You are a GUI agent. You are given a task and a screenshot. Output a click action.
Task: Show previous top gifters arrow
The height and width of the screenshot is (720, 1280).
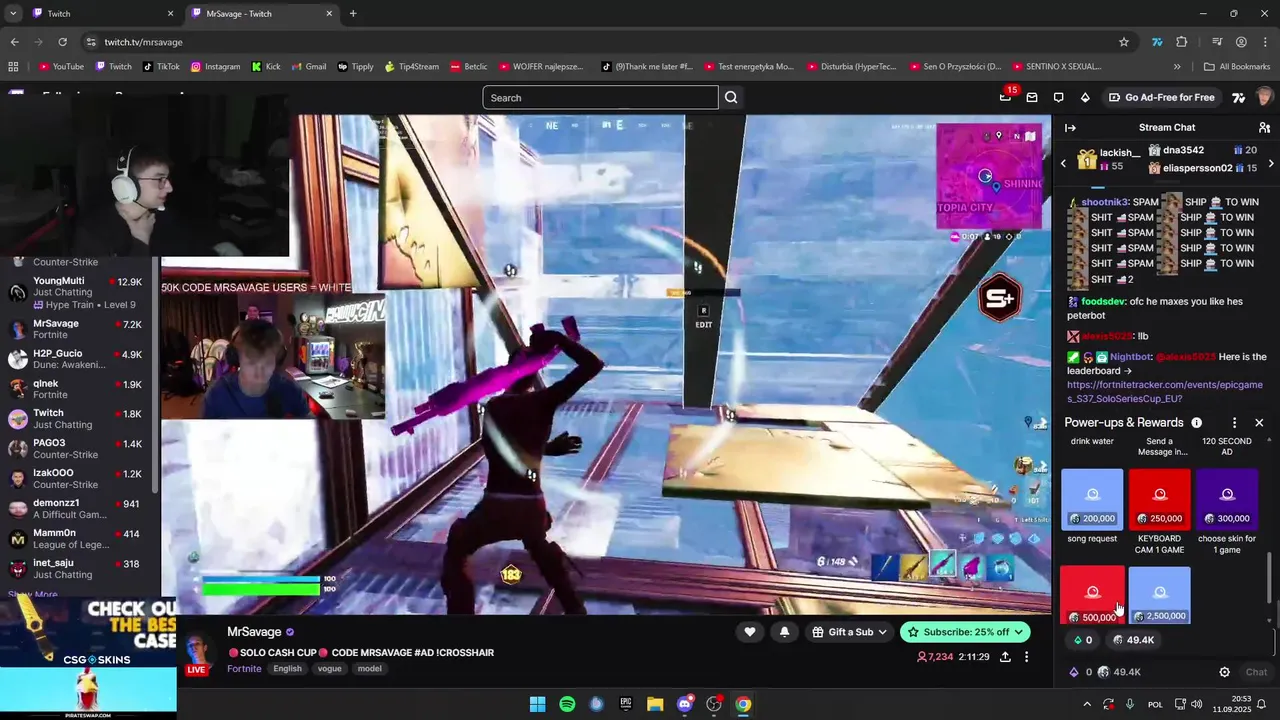click(x=1064, y=162)
